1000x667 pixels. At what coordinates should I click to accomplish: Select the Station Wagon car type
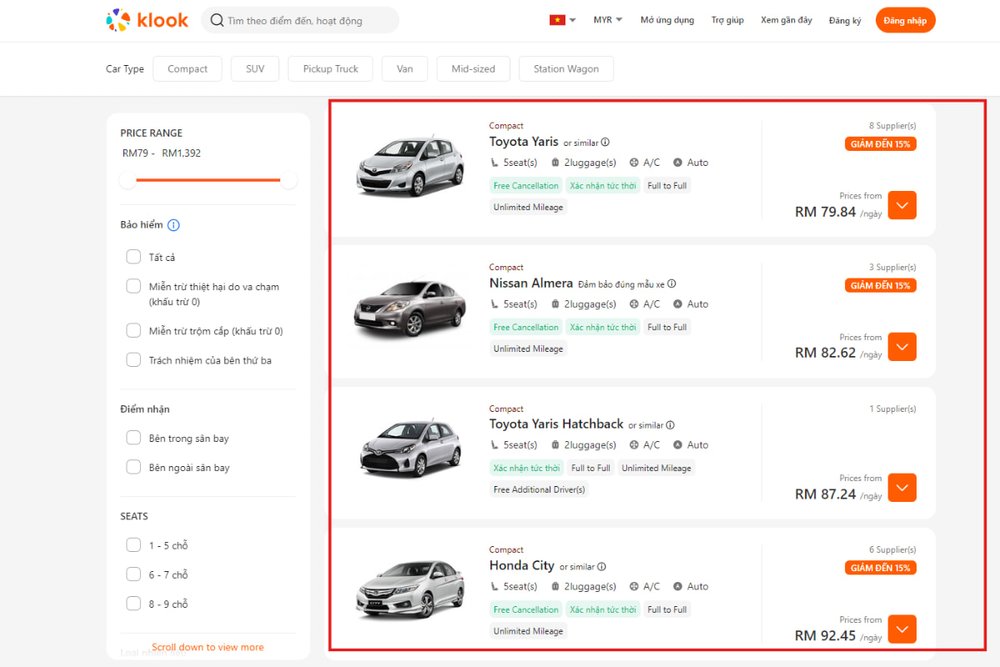(x=566, y=69)
